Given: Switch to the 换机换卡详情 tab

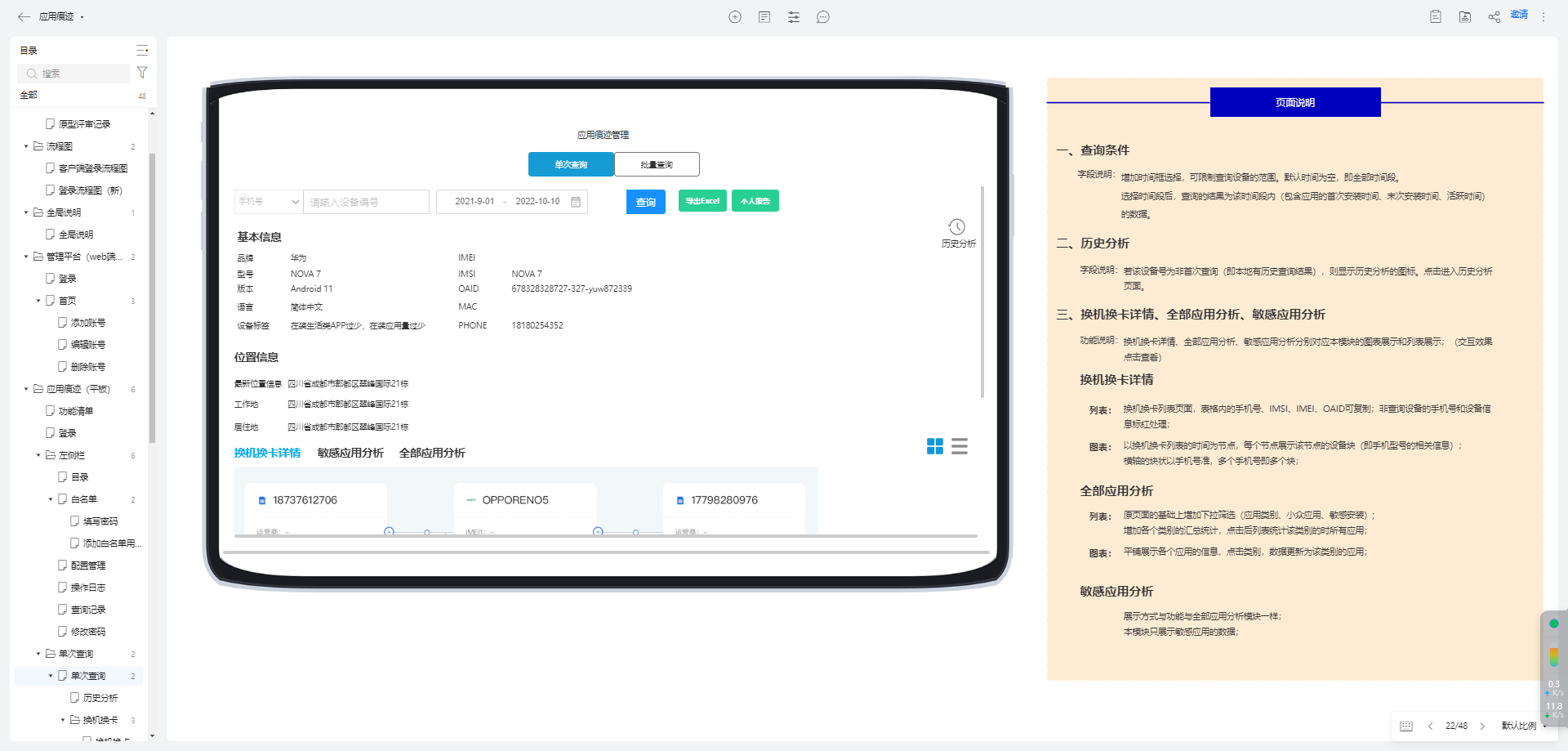Looking at the screenshot, I should coord(267,453).
